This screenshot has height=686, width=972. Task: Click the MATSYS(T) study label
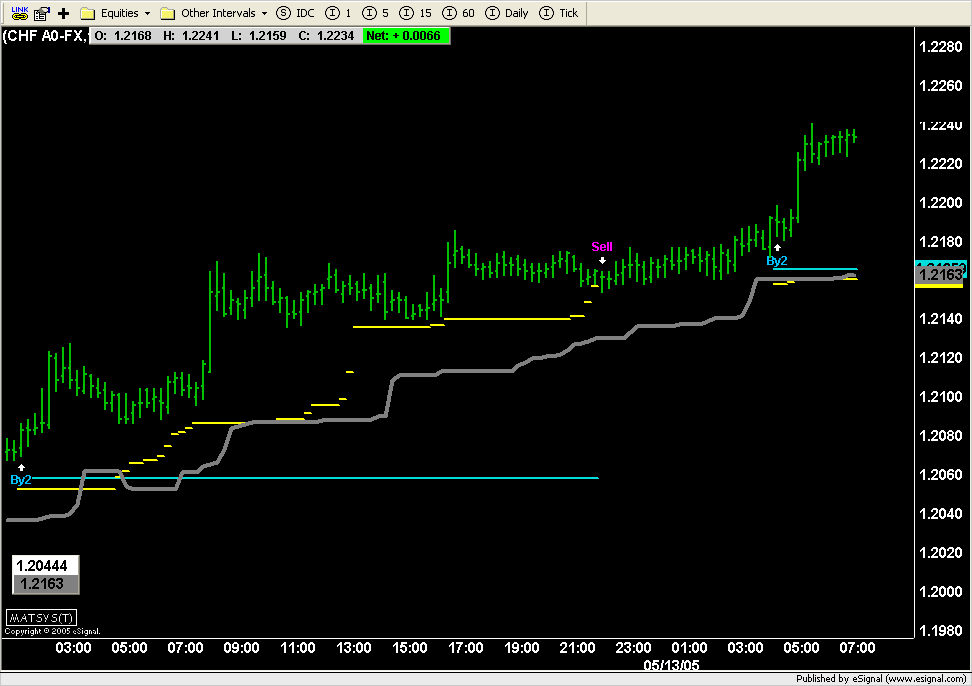(x=42, y=618)
